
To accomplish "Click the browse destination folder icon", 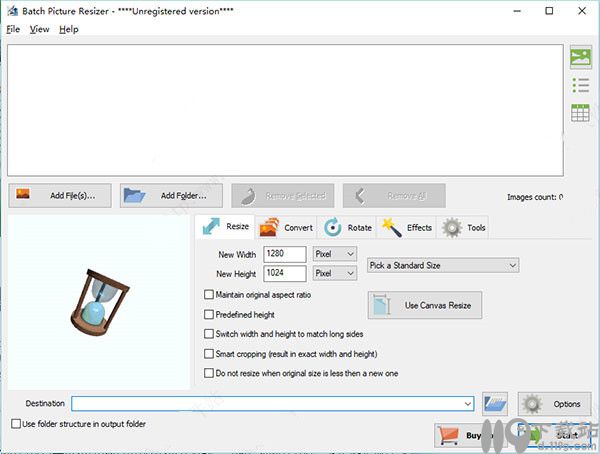I will 495,404.
